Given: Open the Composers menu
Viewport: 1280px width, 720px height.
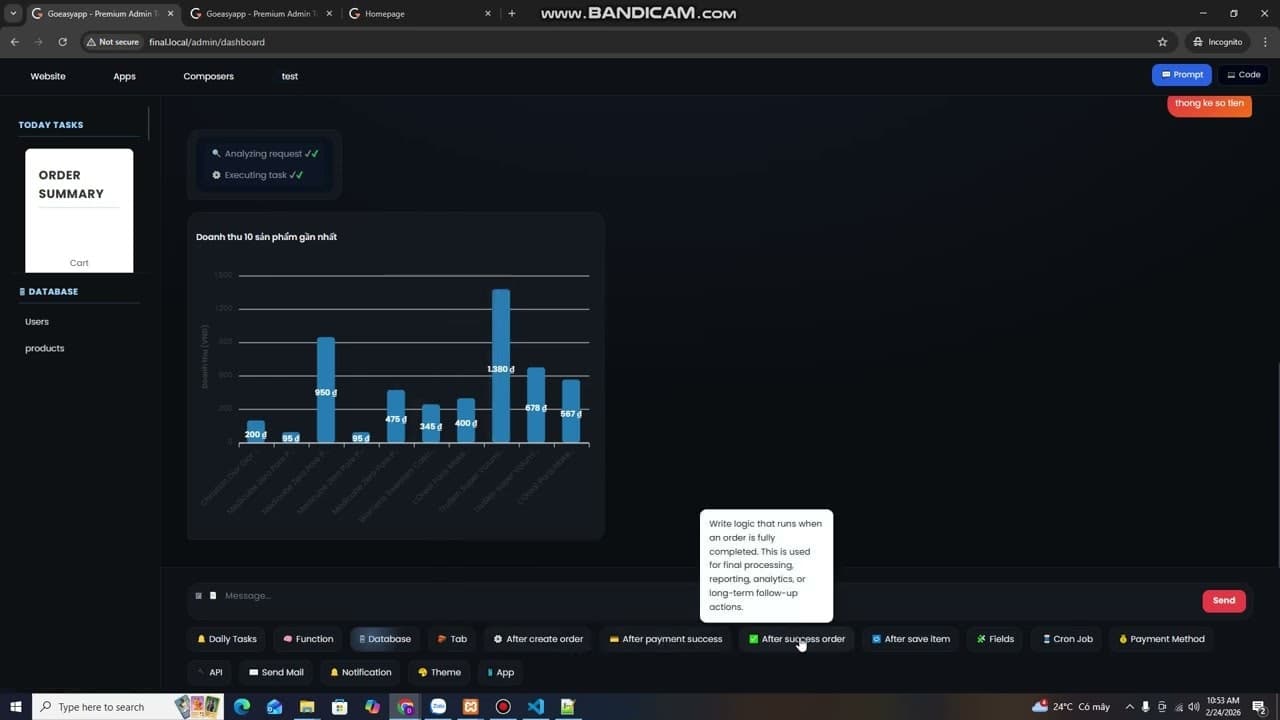Looking at the screenshot, I should (x=208, y=76).
